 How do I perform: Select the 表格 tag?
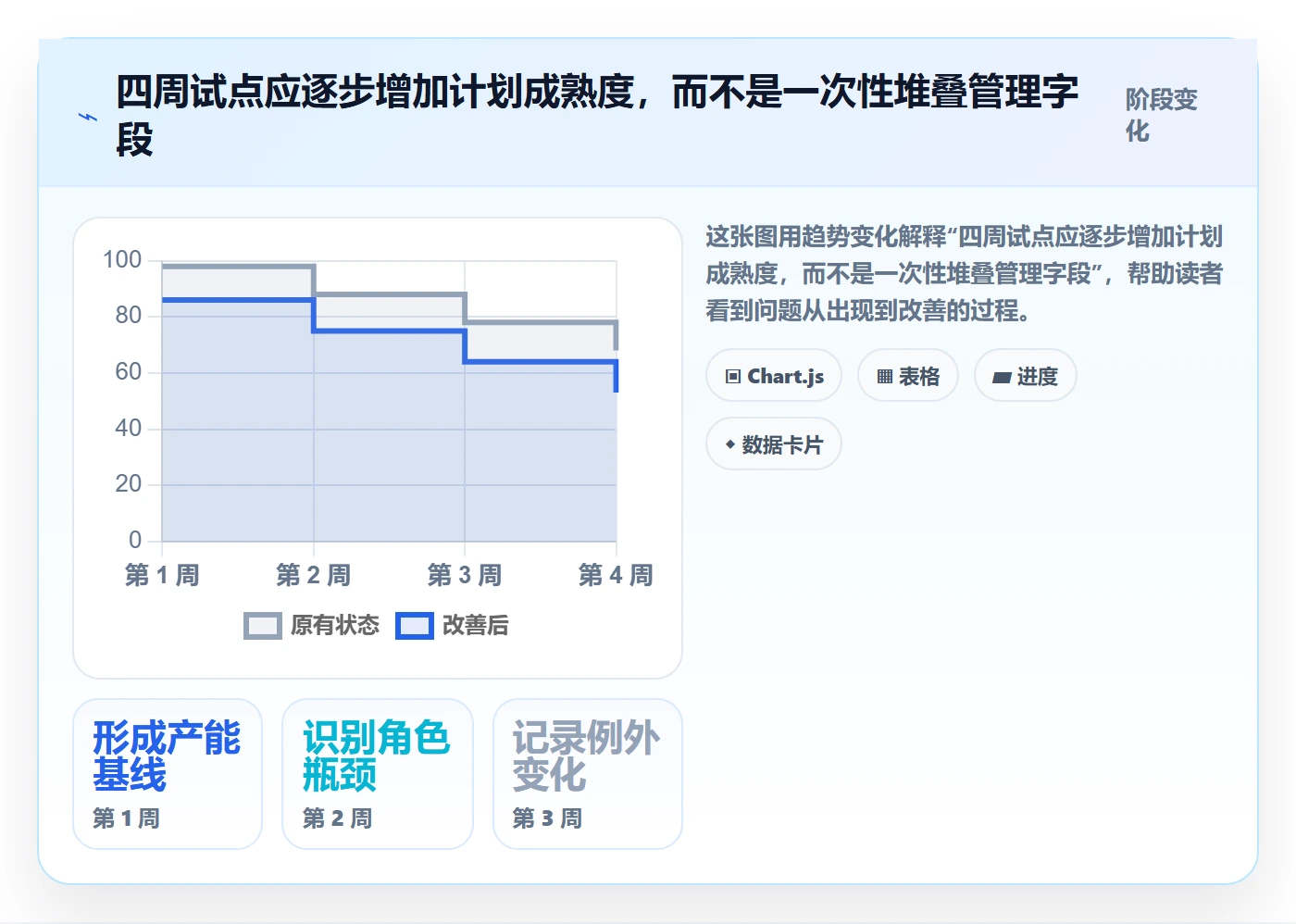[908, 376]
